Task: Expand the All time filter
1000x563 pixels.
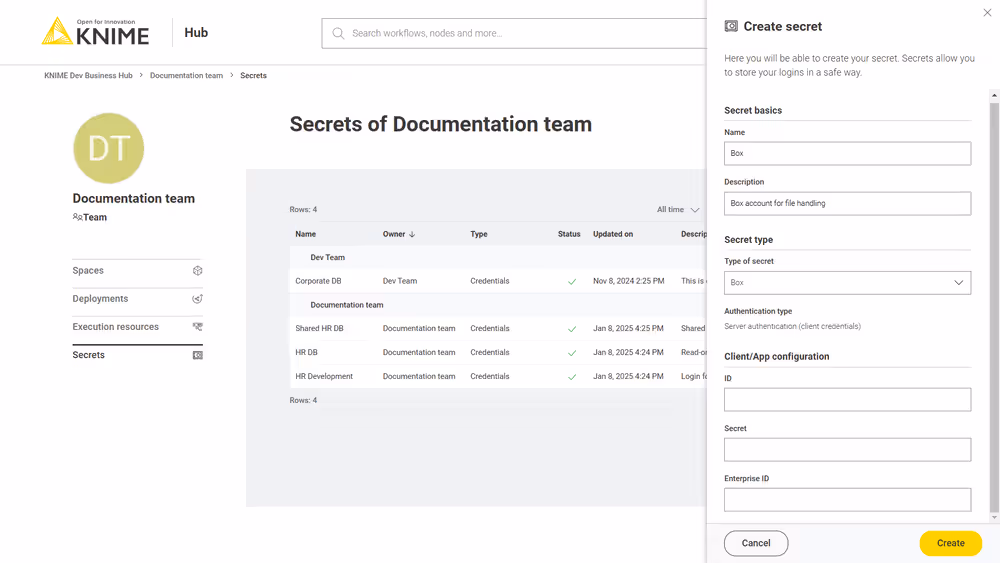Action: pos(678,209)
